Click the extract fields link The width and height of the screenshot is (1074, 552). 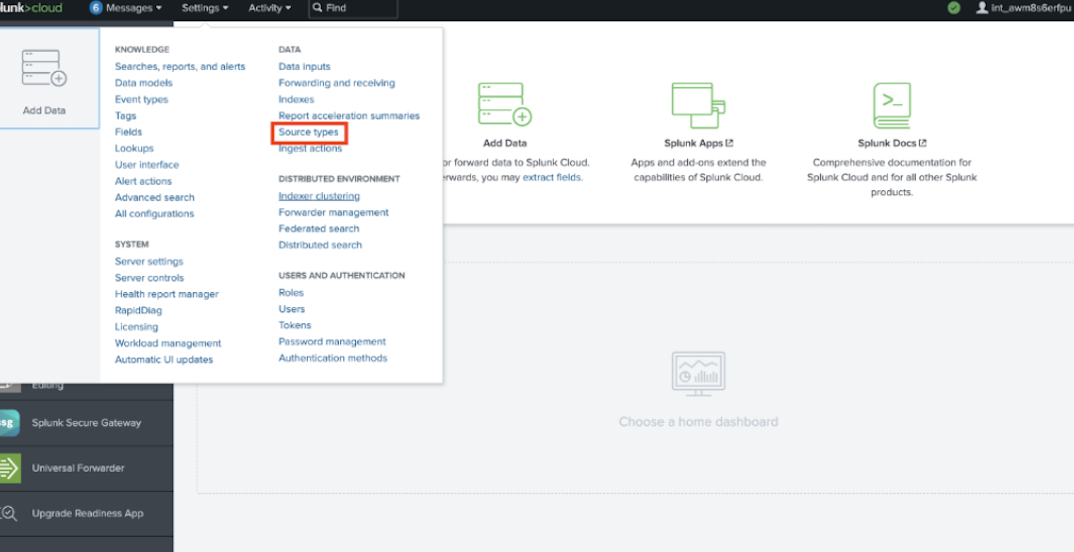click(552, 178)
